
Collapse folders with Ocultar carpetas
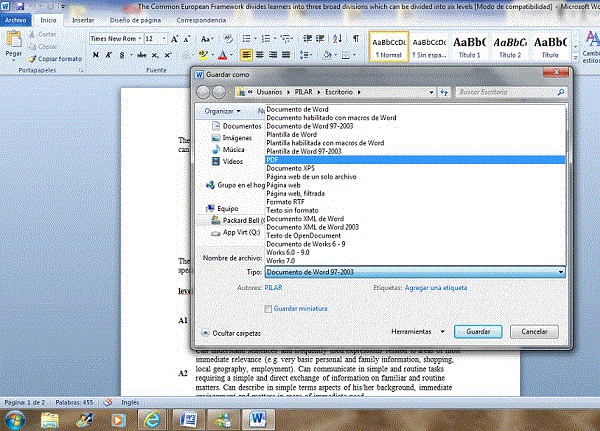[232, 333]
